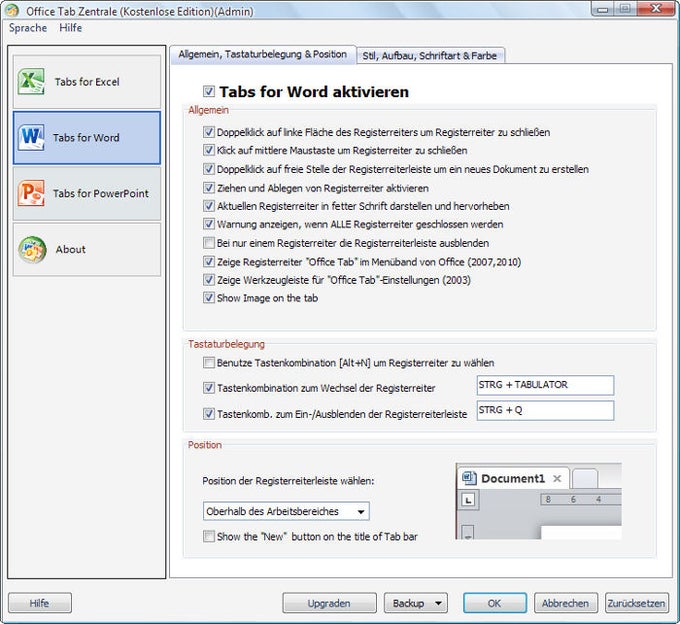Click the 'STRG + Q' shortcut field
Screen dimensions: 680x624
tap(545, 411)
